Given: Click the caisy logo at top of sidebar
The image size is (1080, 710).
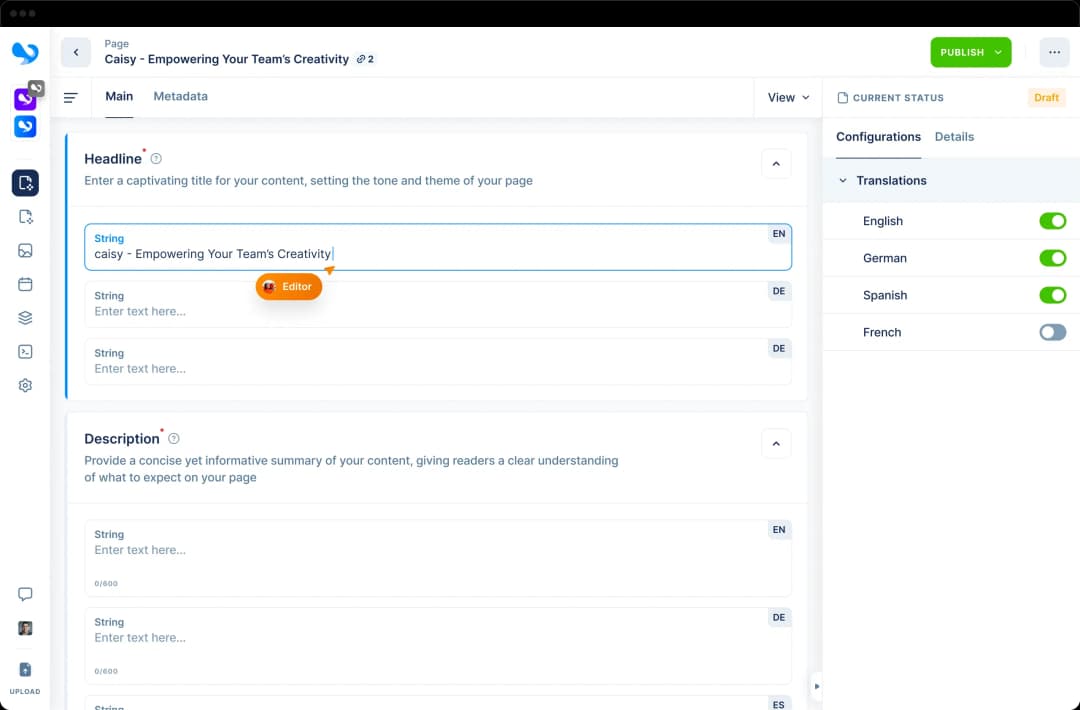Looking at the screenshot, I should (x=25, y=53).
